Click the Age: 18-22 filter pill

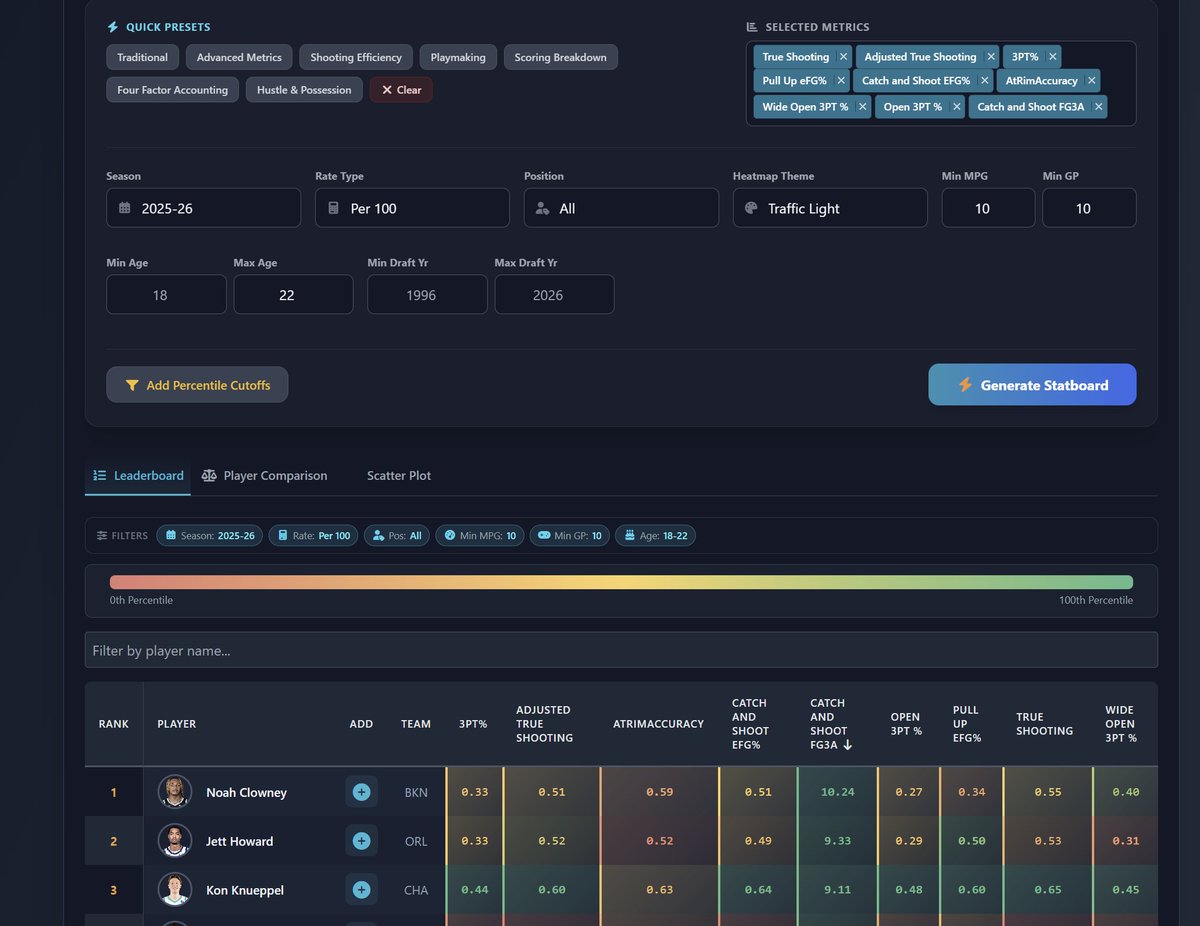(x=655, y=536)
